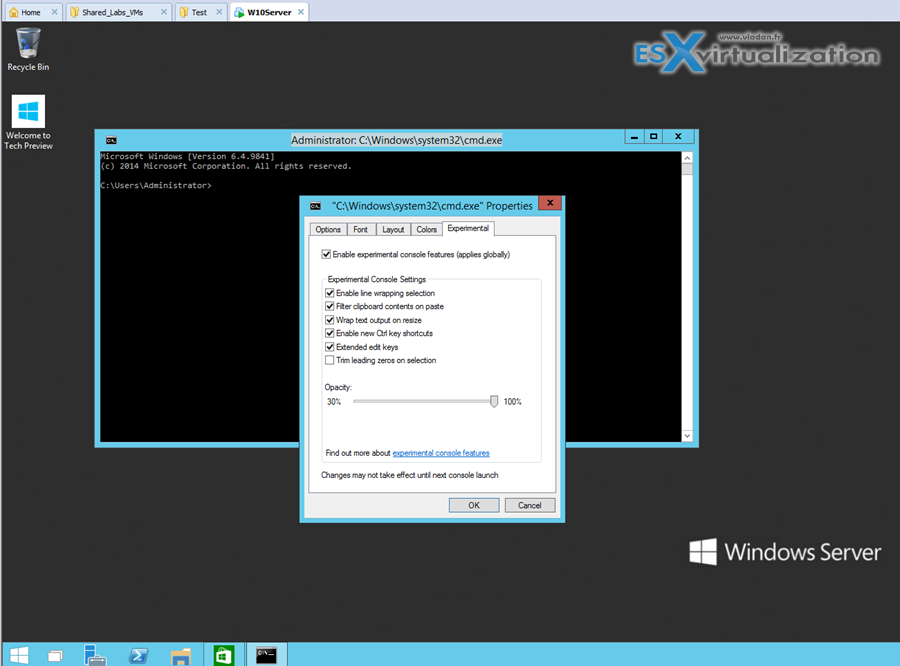Click the cmd window title bar system icon
Screen dimensions: 900x666
pos(111,140)
